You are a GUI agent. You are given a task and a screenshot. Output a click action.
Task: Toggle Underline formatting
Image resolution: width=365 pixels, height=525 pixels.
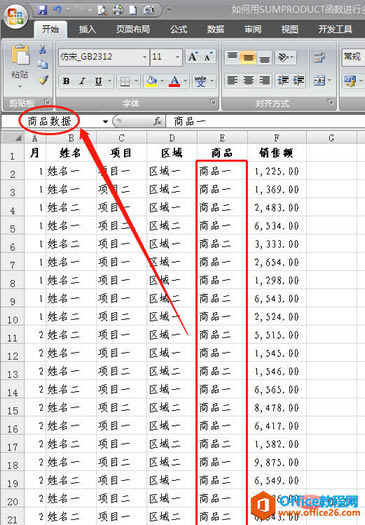coord(98,81)
